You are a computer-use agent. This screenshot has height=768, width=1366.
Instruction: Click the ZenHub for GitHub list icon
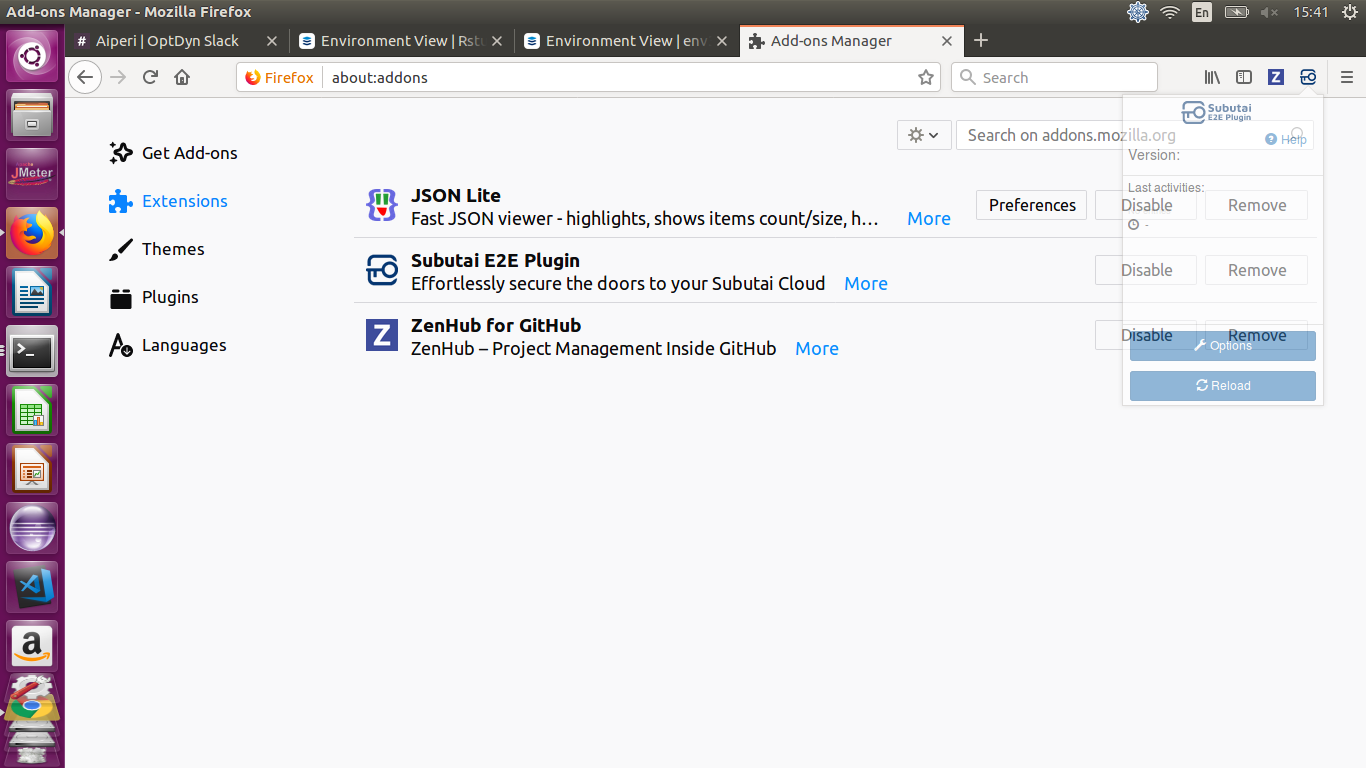(382, 335)
